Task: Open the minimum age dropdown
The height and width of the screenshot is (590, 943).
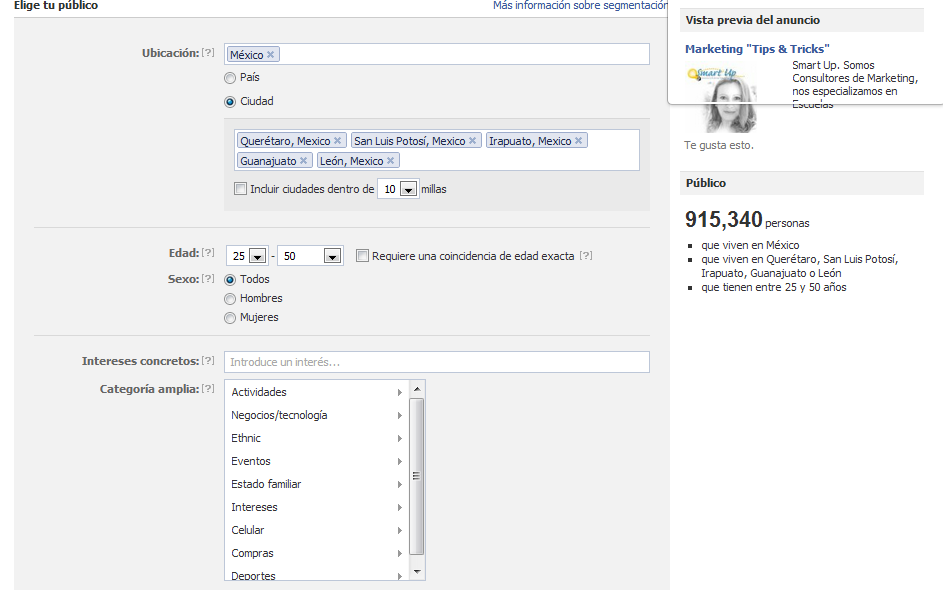Action: tap(257, 257)
